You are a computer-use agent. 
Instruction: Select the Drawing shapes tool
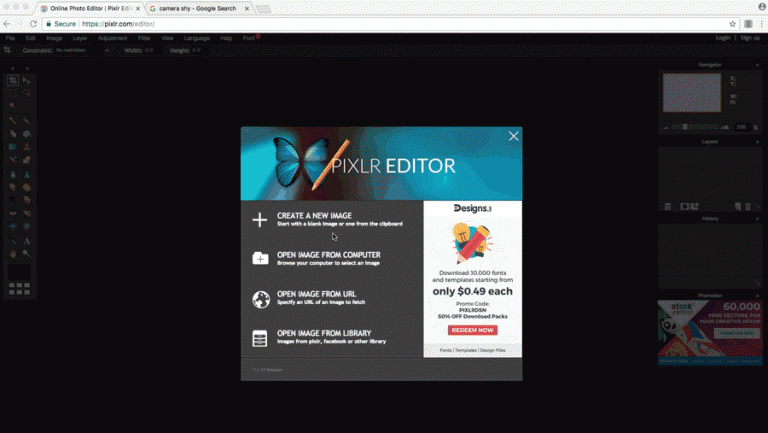(26, 160)
